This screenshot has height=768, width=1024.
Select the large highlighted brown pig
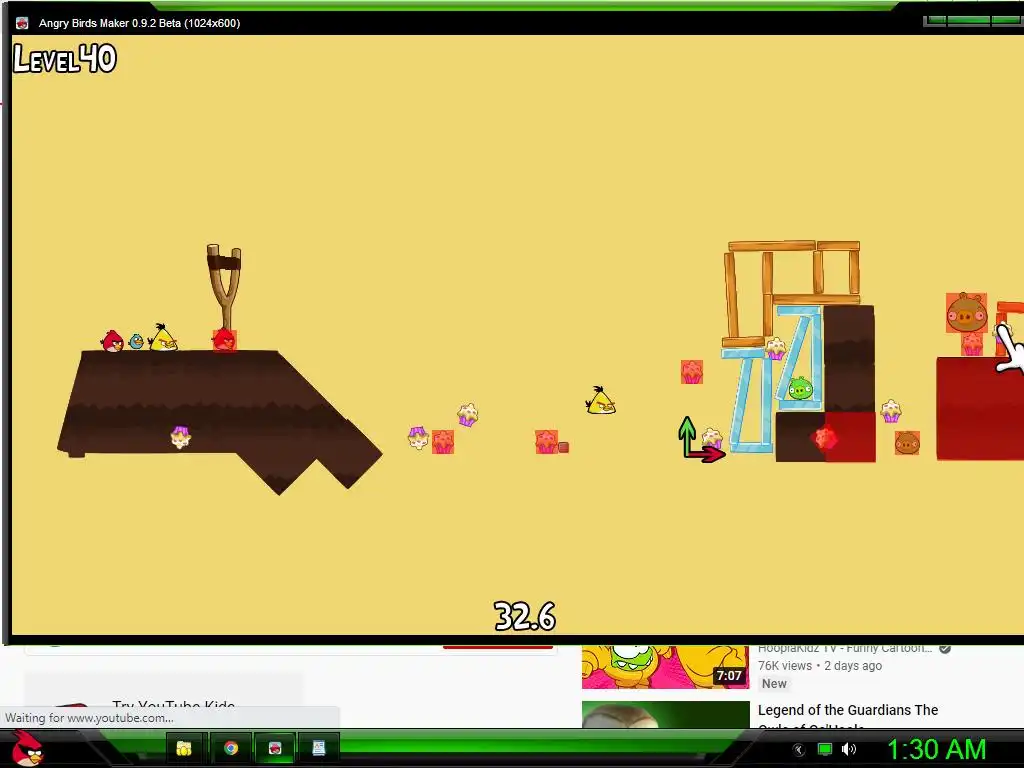pos(967,313)
